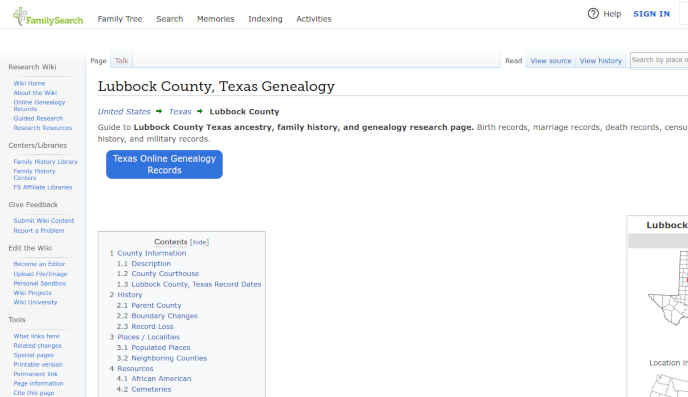
Task: Click Related changes tool link
Action: coord(38,346)
